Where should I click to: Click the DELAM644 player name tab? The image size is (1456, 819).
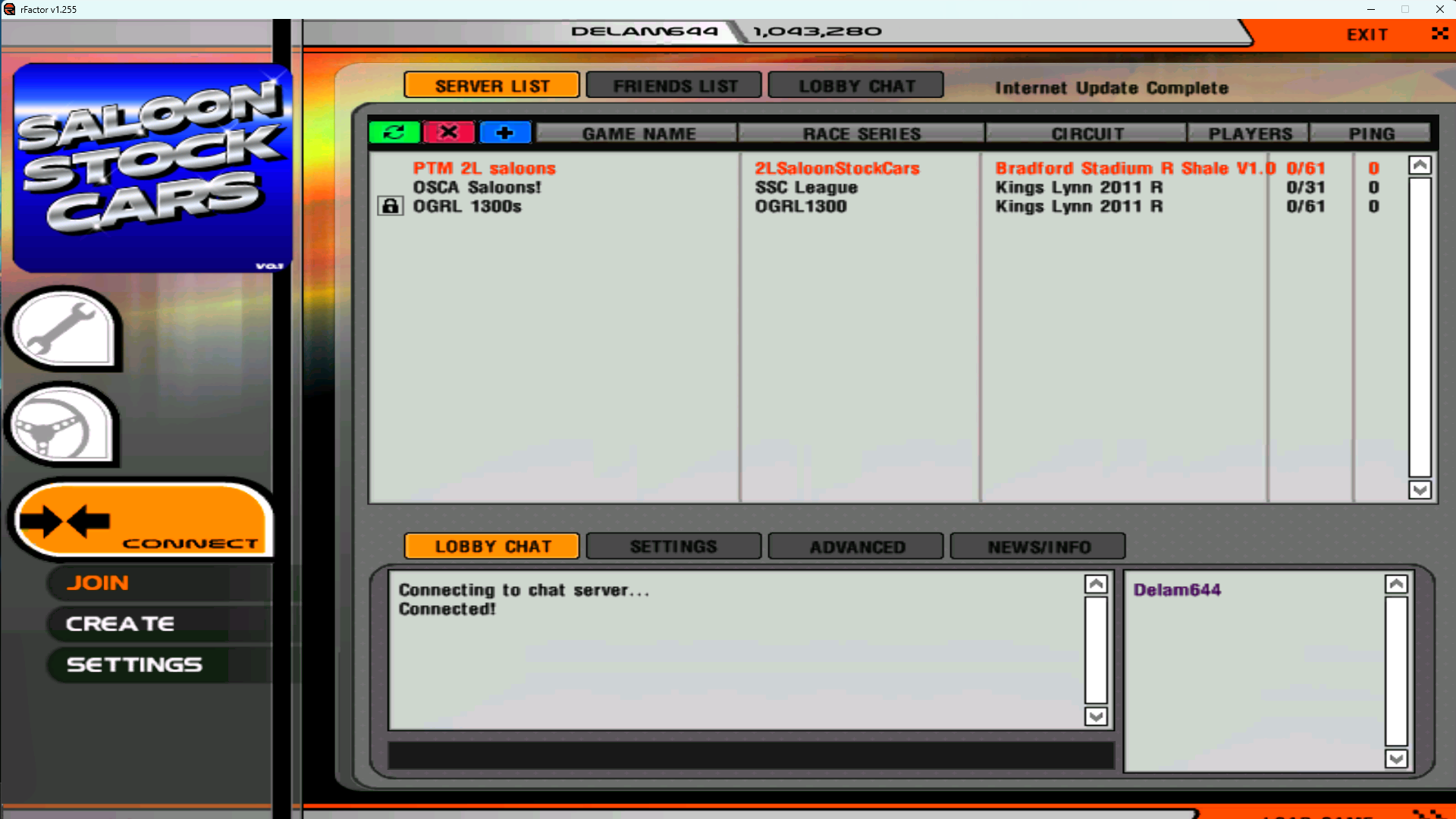pyautogui.click(x=644, y=31)
